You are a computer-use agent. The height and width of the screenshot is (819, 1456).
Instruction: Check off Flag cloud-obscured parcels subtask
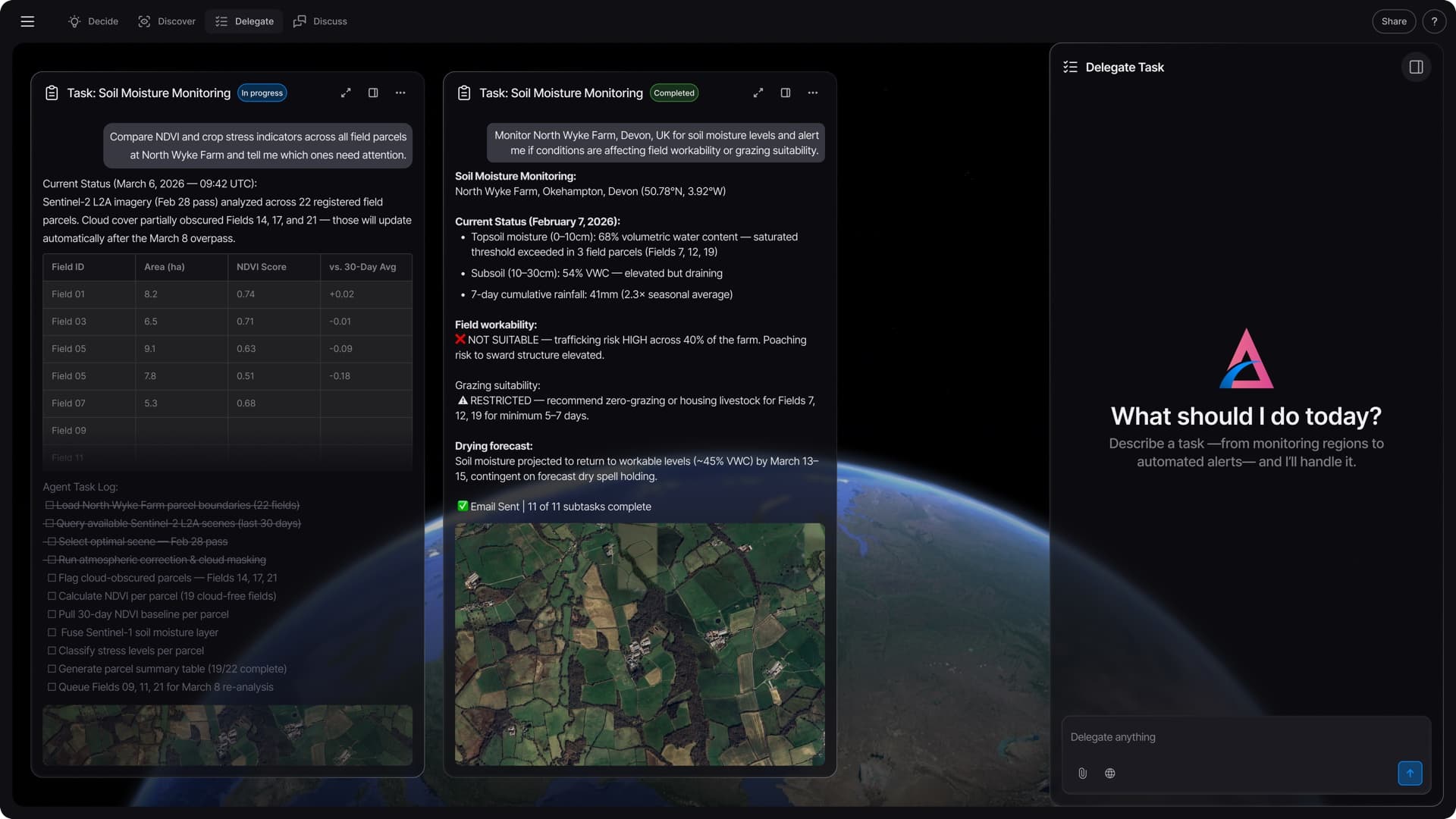tap(52, 578)
